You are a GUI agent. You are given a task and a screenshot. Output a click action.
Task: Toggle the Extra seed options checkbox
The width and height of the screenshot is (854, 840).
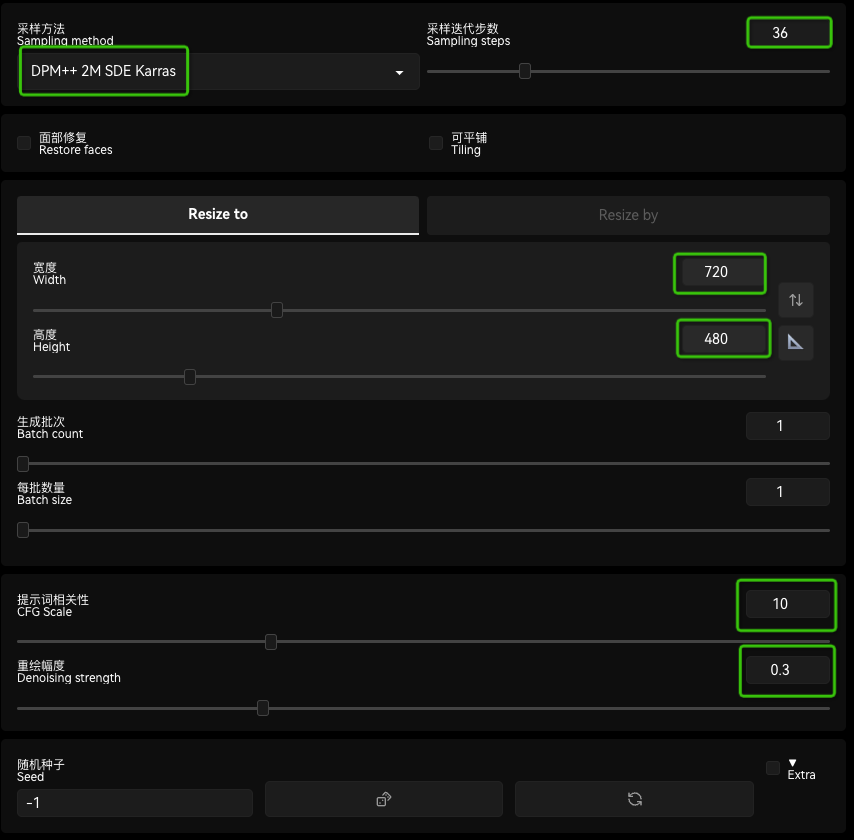771,768
